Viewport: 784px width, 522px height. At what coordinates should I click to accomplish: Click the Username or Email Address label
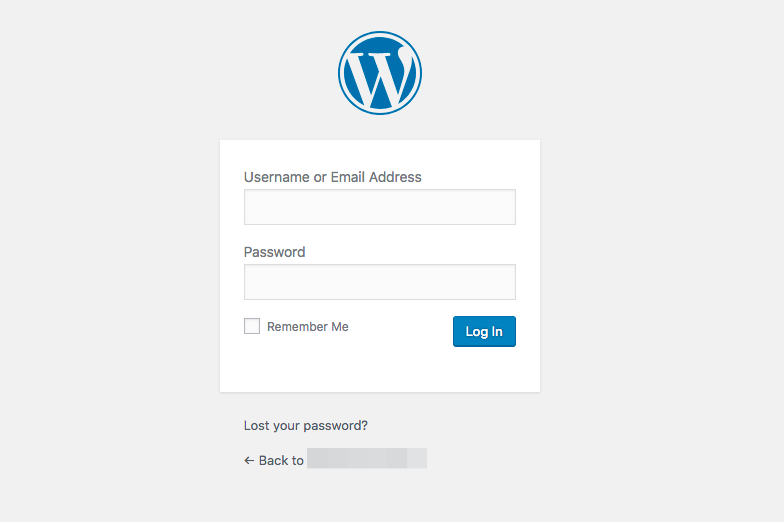coord(332,177)
